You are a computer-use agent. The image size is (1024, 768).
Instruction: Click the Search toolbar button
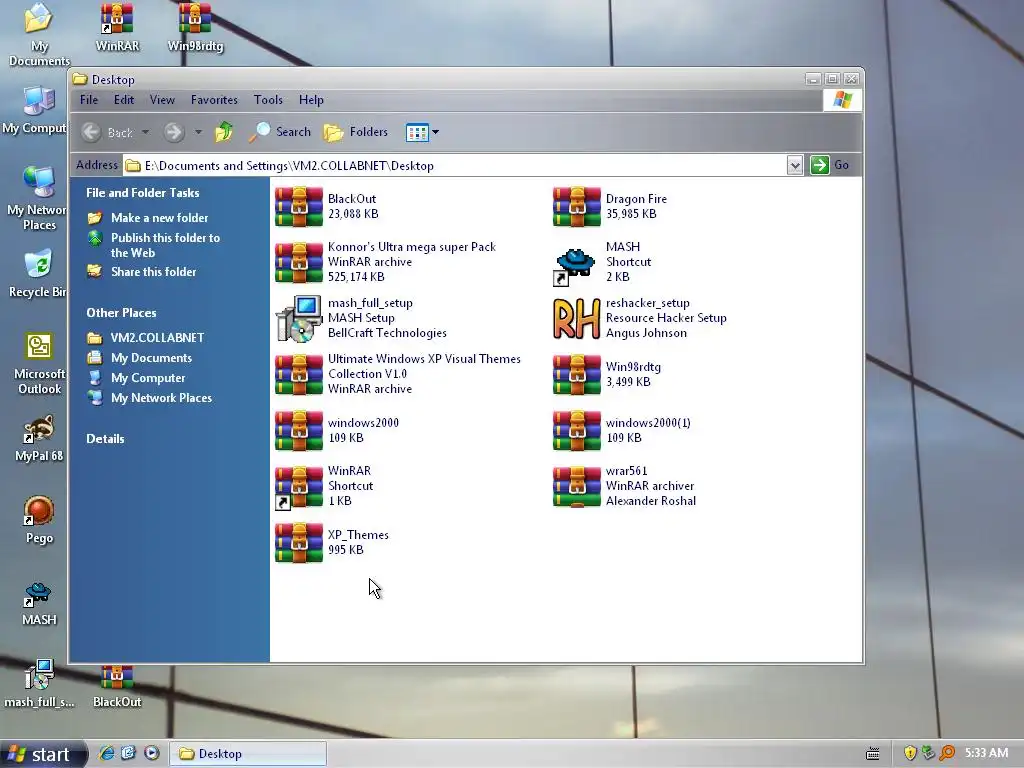pyautogui.click(x=280, y=132)
